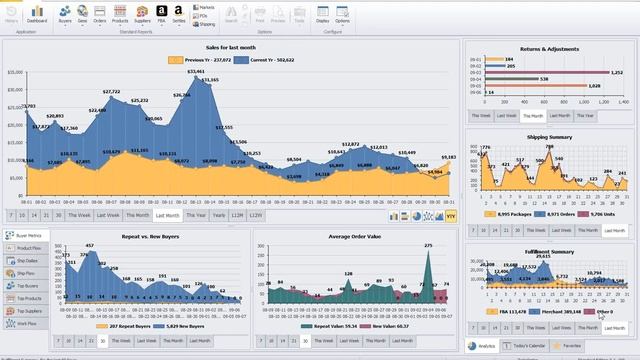Expand the Buyers report dropdown arrow
640x360 pixels.
click(65, 26)
